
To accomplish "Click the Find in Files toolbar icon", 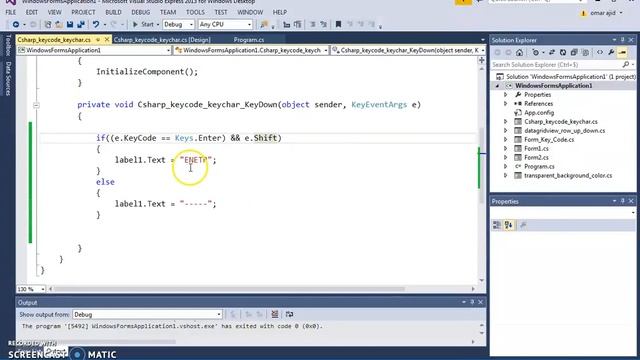I will (264, 24).
